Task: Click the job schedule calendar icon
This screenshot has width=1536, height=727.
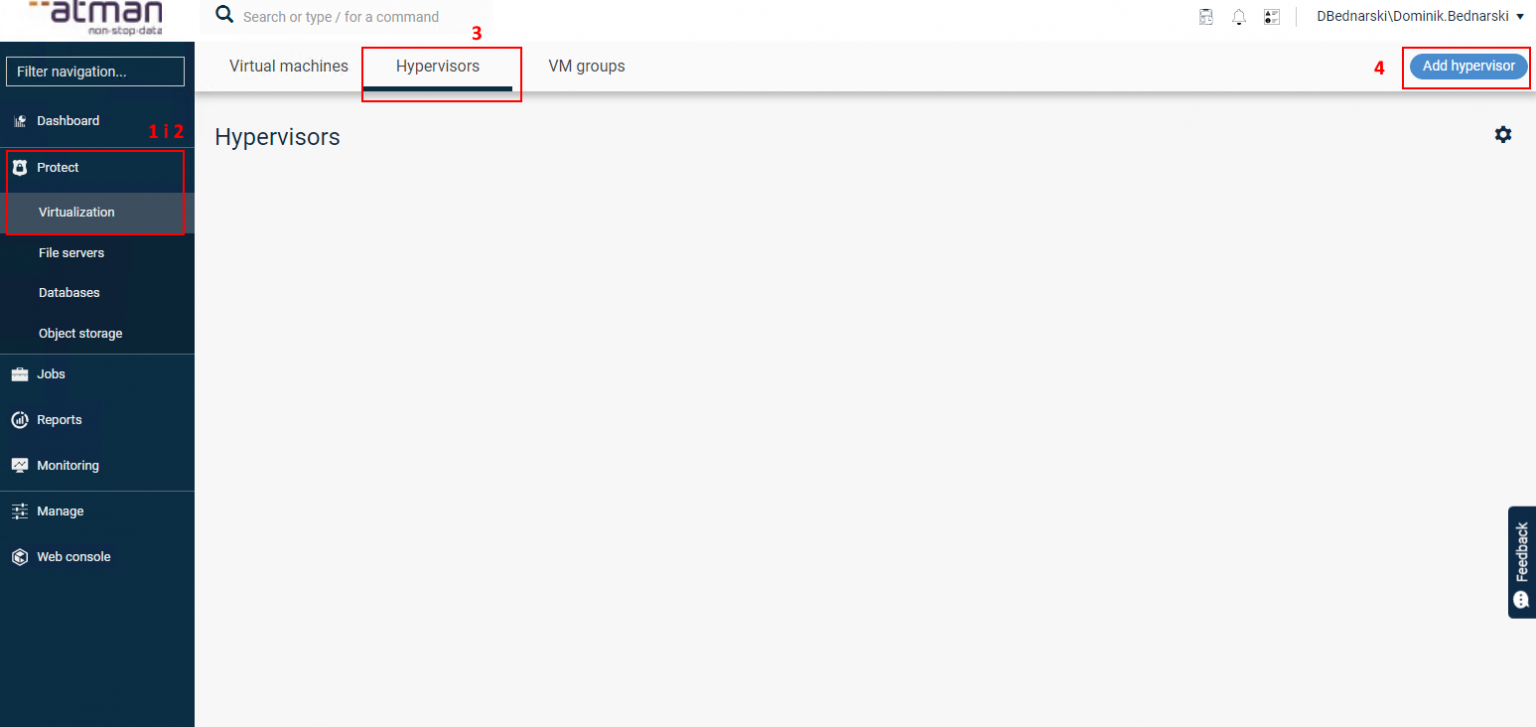Action: [1206, 17]
